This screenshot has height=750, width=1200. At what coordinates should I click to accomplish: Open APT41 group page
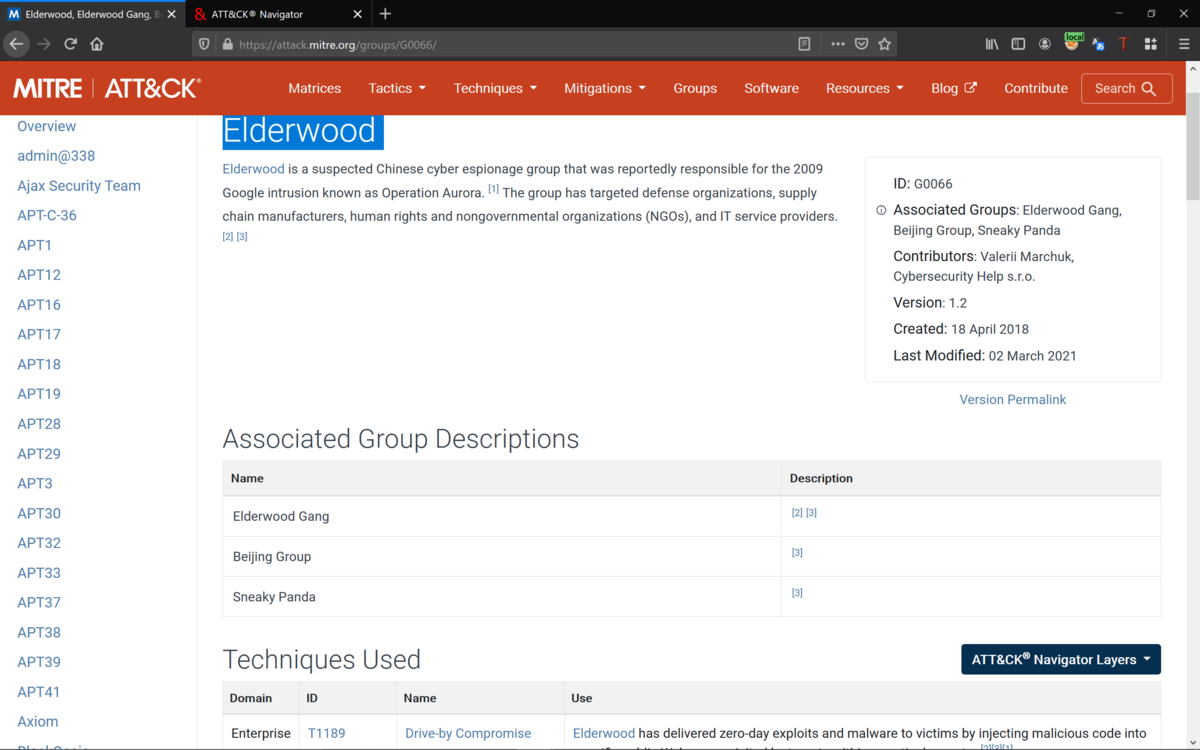pyautogui.click(x=39, y=691)
